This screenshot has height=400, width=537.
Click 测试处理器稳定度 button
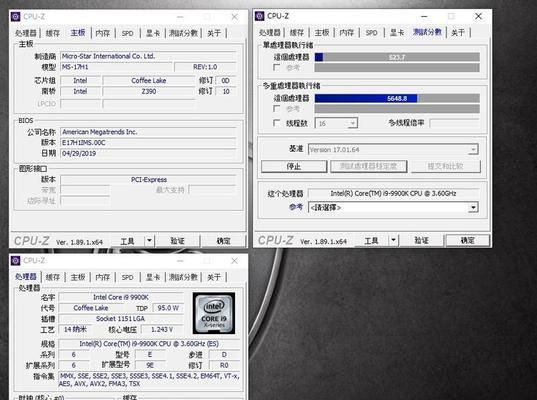tap(369, 166)
